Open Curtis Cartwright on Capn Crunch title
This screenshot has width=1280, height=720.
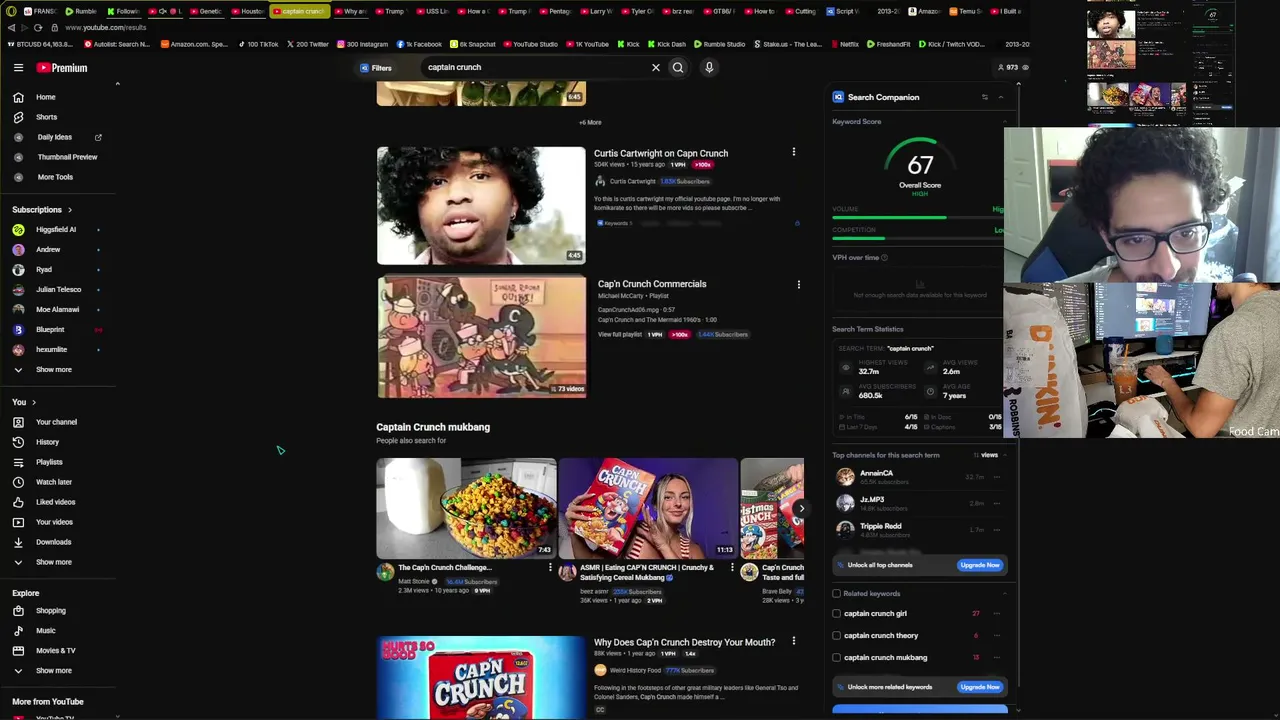pyautogui.click(x=661, y=154)
